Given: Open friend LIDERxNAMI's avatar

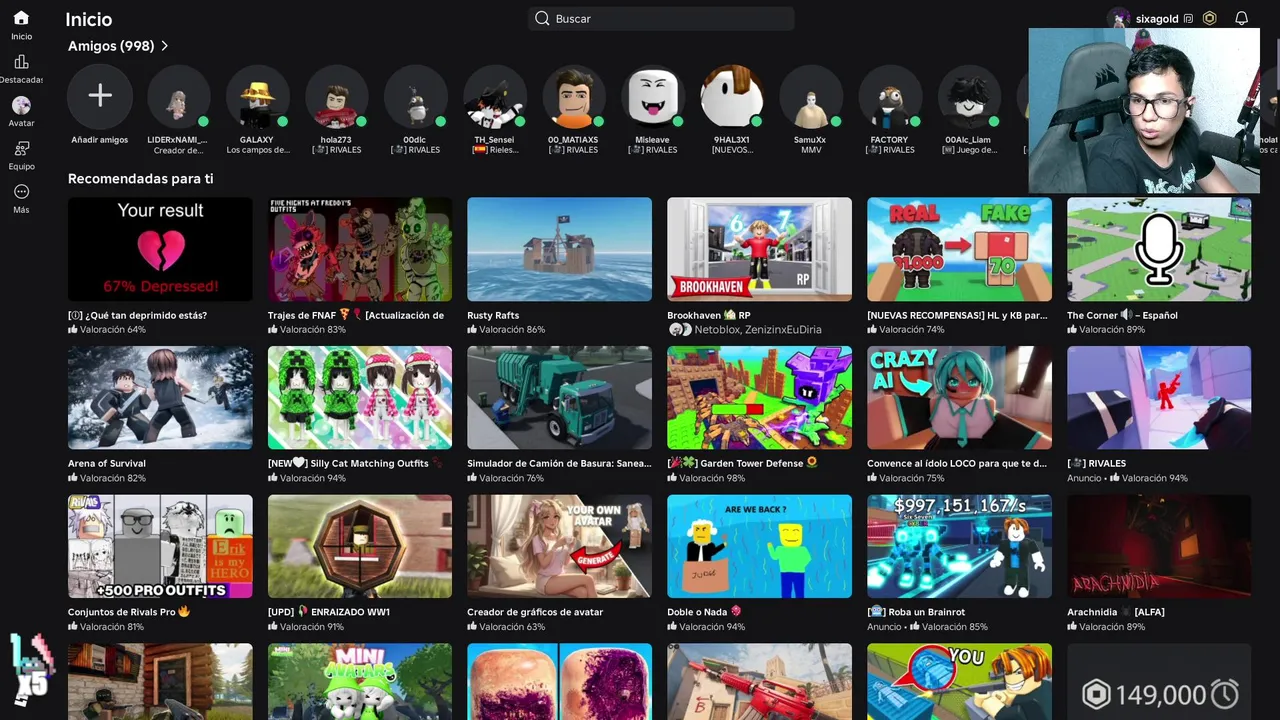Looking at the screenshot, I should 178,97.
